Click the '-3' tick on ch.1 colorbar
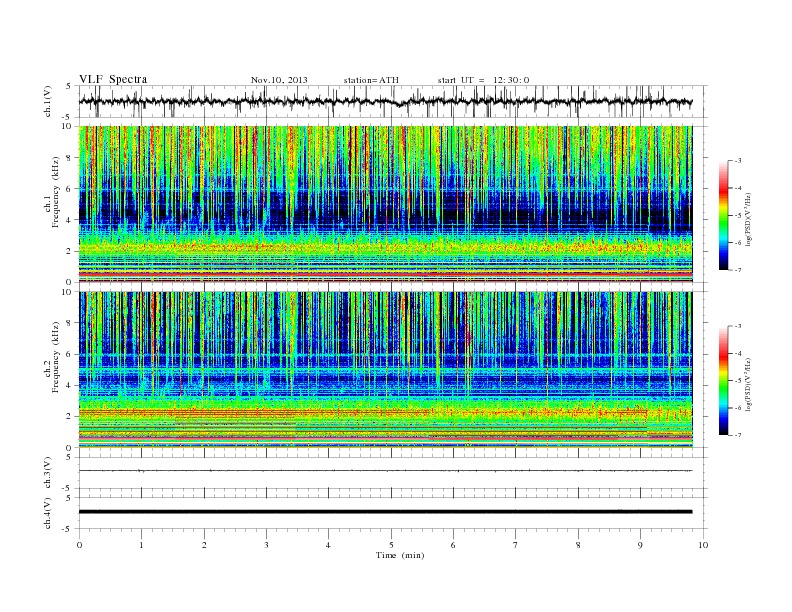792x612 pixels. [737, 161]
